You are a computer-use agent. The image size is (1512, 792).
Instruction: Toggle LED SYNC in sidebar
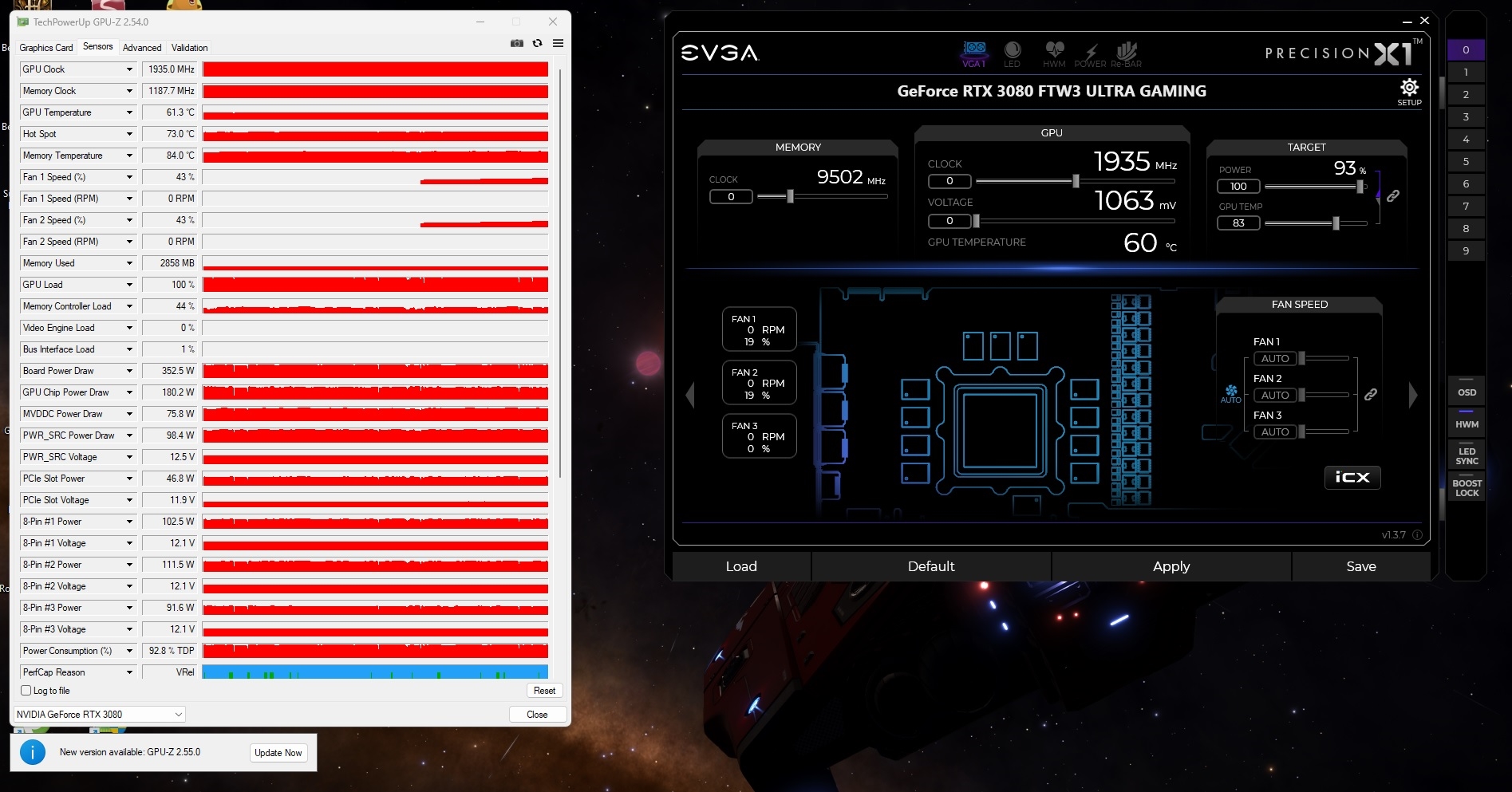[x=1467, y=456]
